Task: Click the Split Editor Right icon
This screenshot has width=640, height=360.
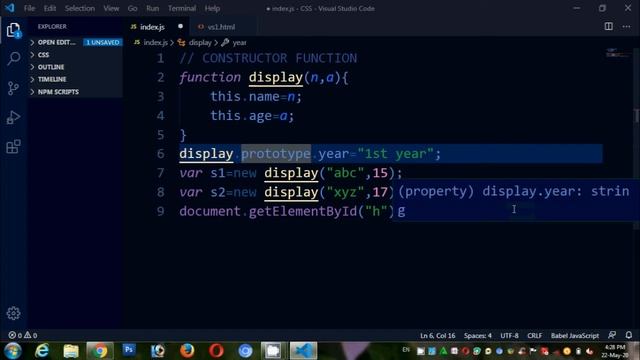Action: [609, 27]
